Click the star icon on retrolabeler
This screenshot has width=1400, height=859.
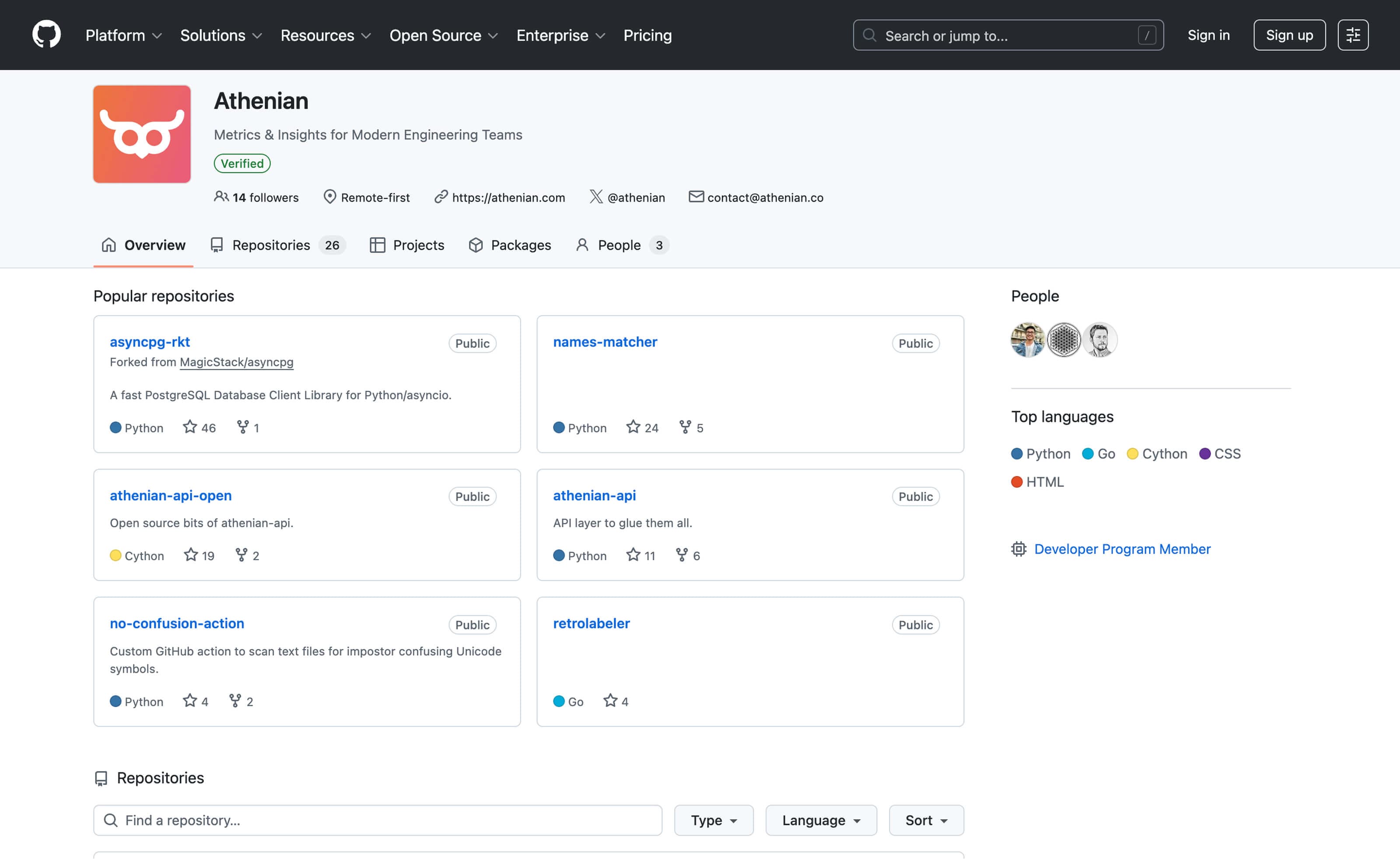click(x=610, y=701)
